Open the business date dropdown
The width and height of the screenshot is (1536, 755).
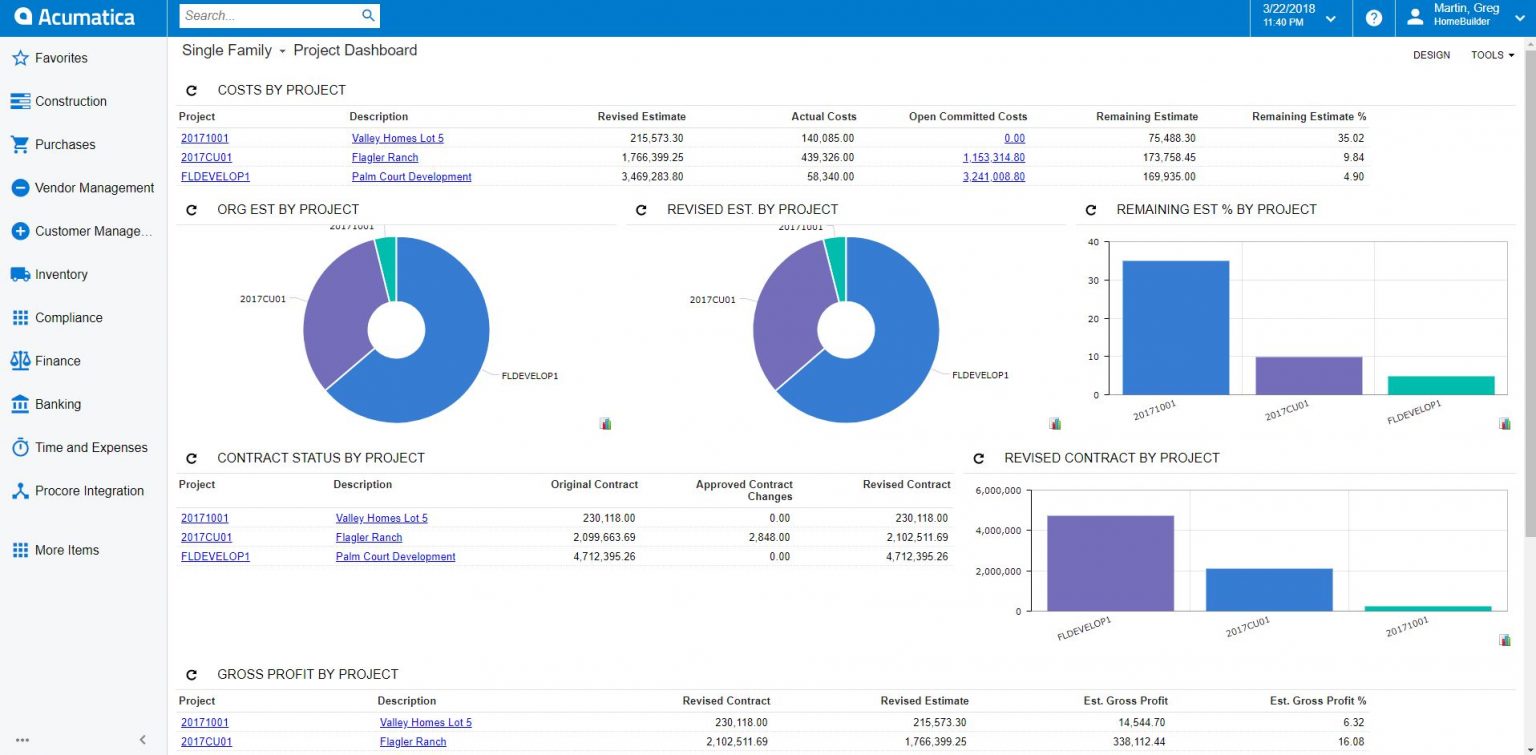tap(1331, 17)
